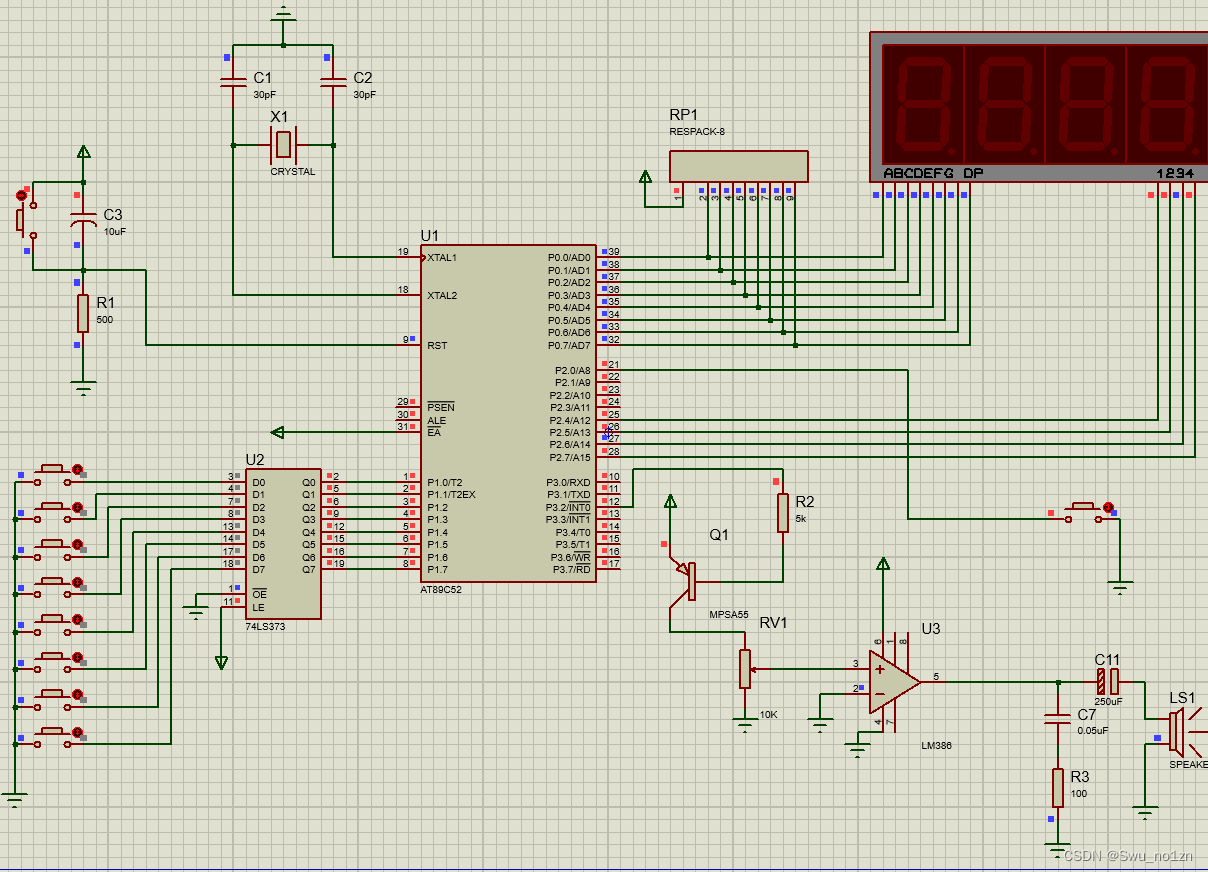
Task: Select the ground terminal below RV1
Action: [x=745, y=726]
